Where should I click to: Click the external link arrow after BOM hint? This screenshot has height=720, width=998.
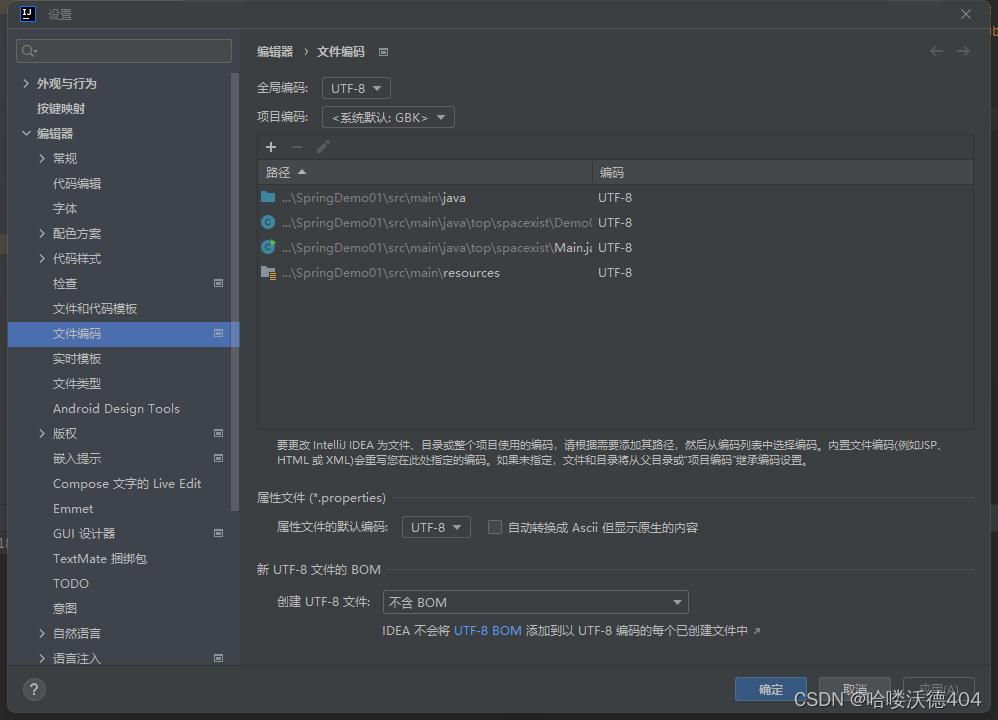click(x=757, y=631)
